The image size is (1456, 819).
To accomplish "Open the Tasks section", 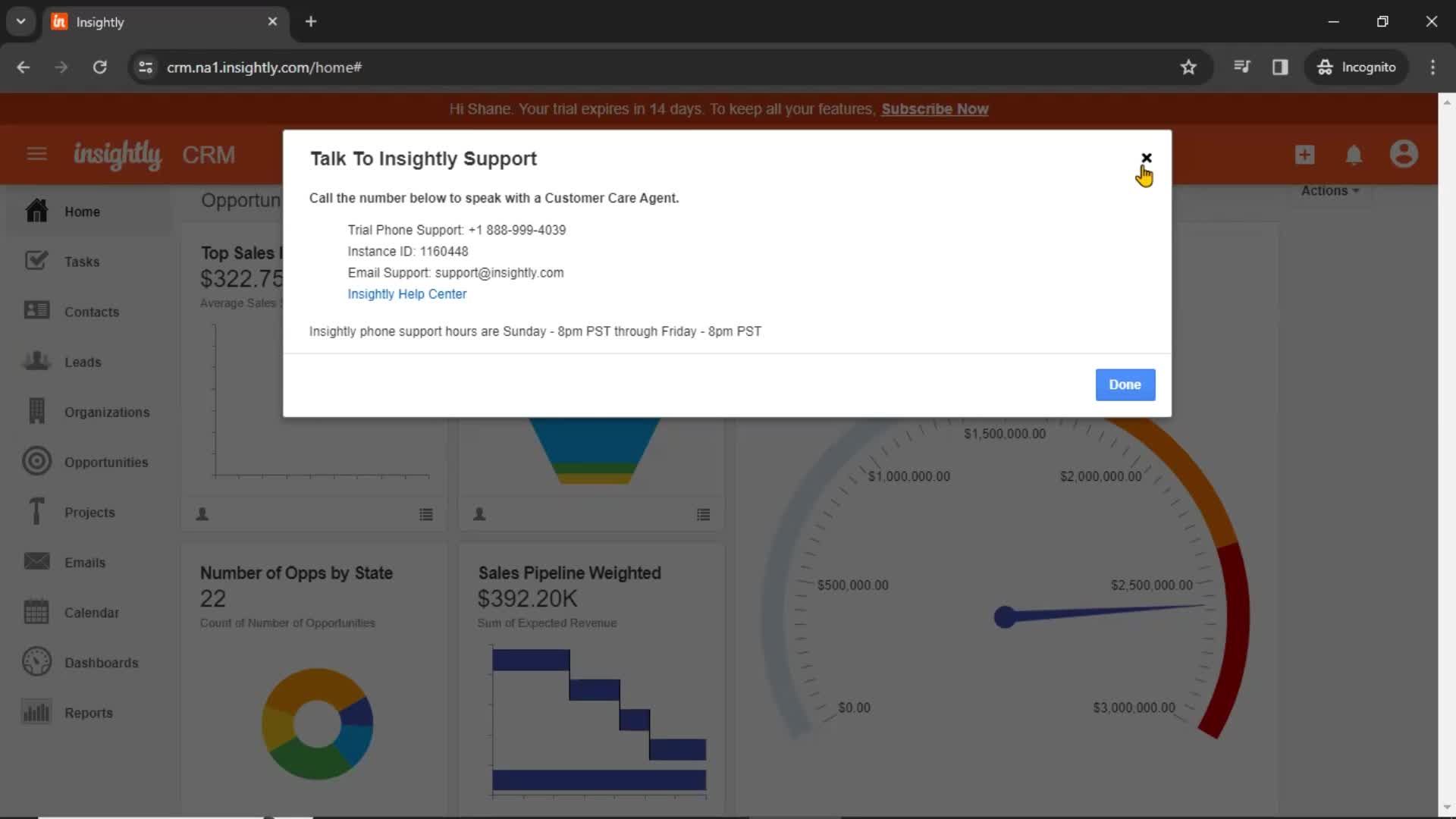I will tap(81, 261).
